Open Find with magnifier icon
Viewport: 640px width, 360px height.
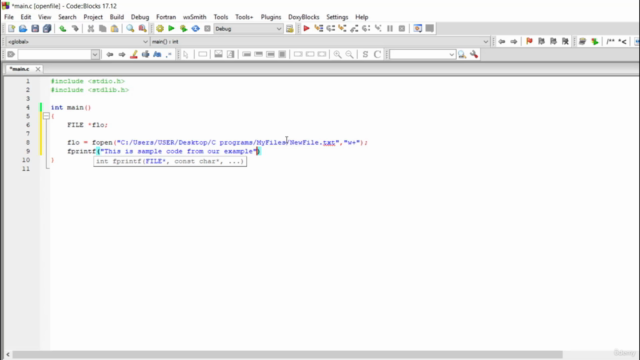130,29
